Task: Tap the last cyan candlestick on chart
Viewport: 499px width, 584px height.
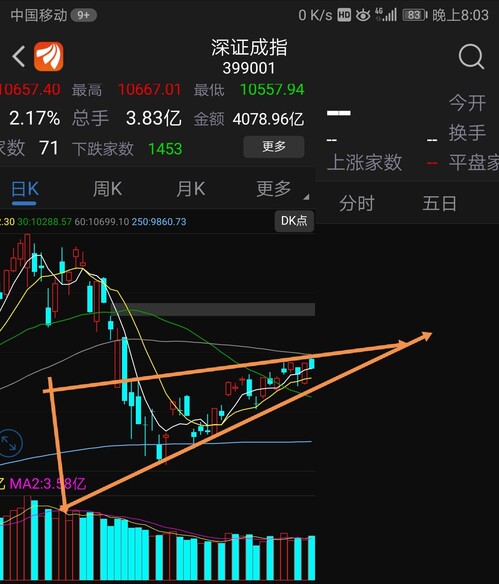Action: point(312,363)
